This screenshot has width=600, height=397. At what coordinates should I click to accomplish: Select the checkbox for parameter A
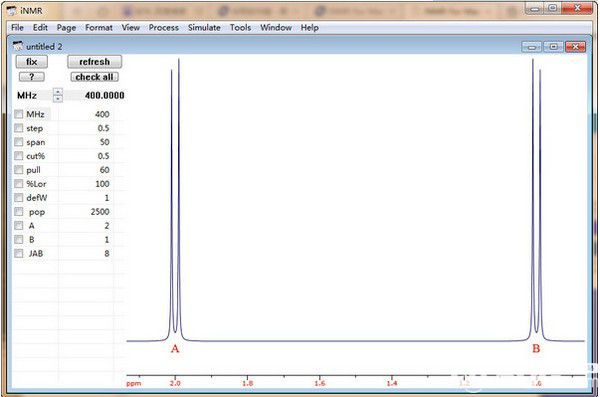coord(18,225)
